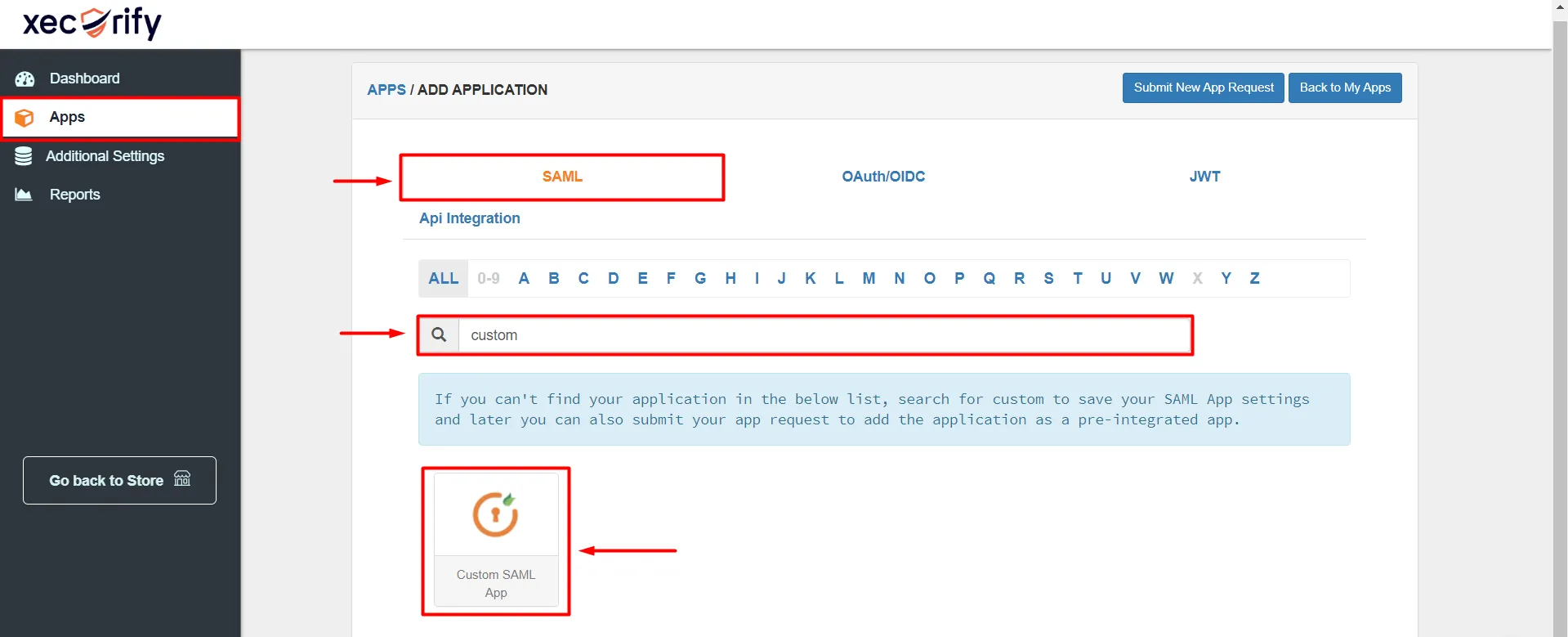
Task: Filter apps by letter S
Action: coord(1049,278)
